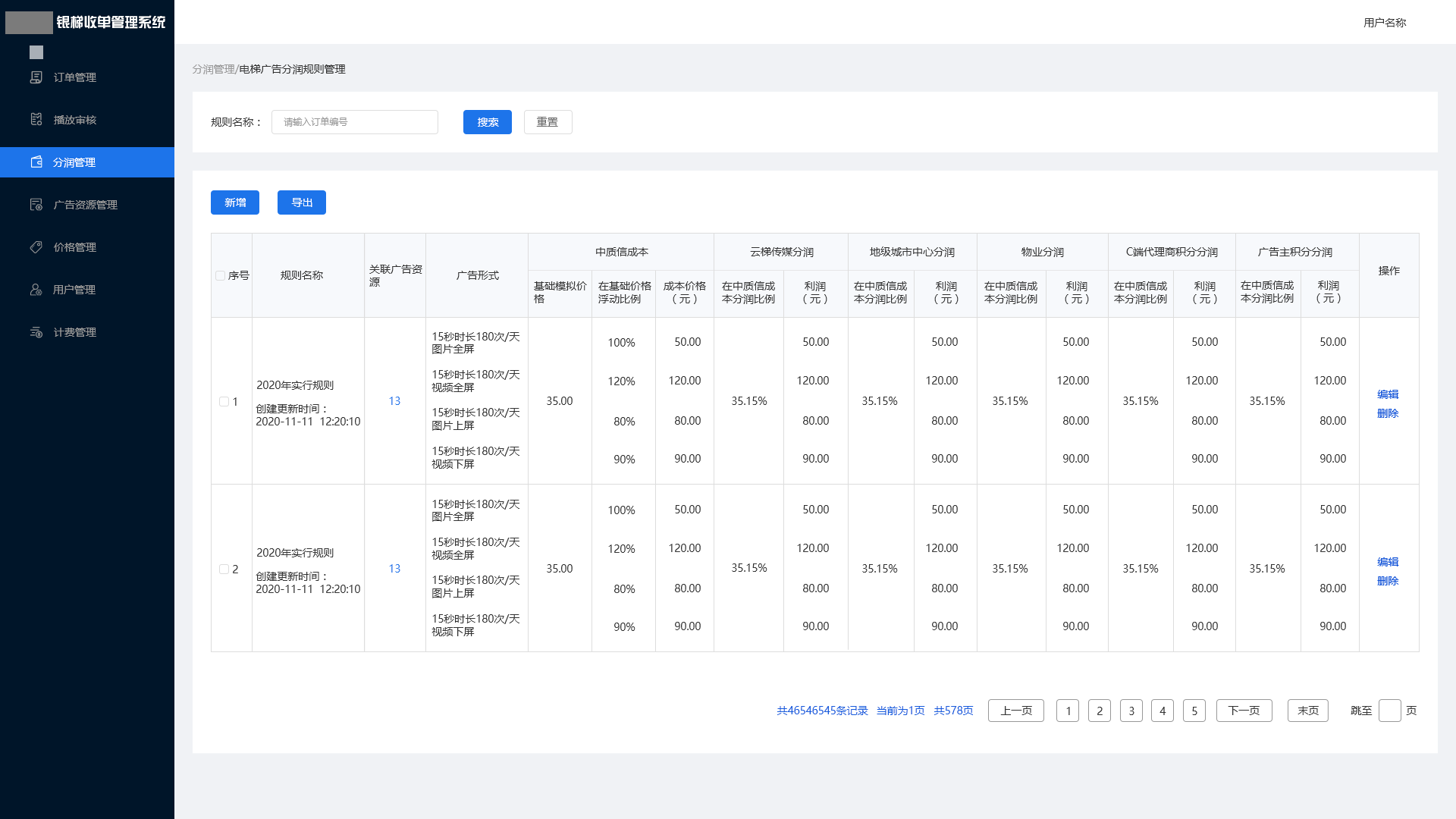This screenshot has width=1456, height=819.
Task: Click the order management sidebar icon
Action: coord(36,77)
